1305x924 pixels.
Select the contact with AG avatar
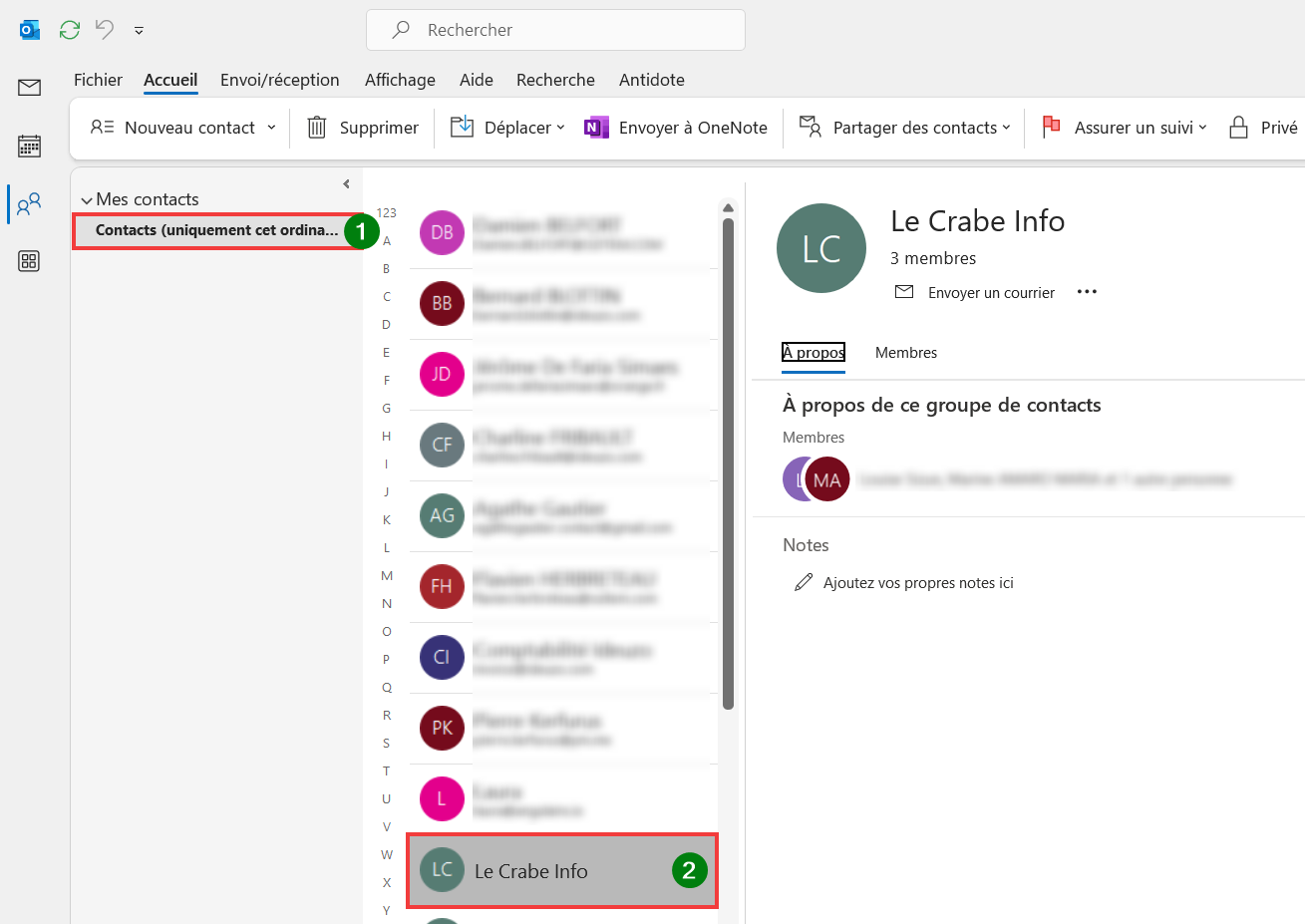click(563, 516)
